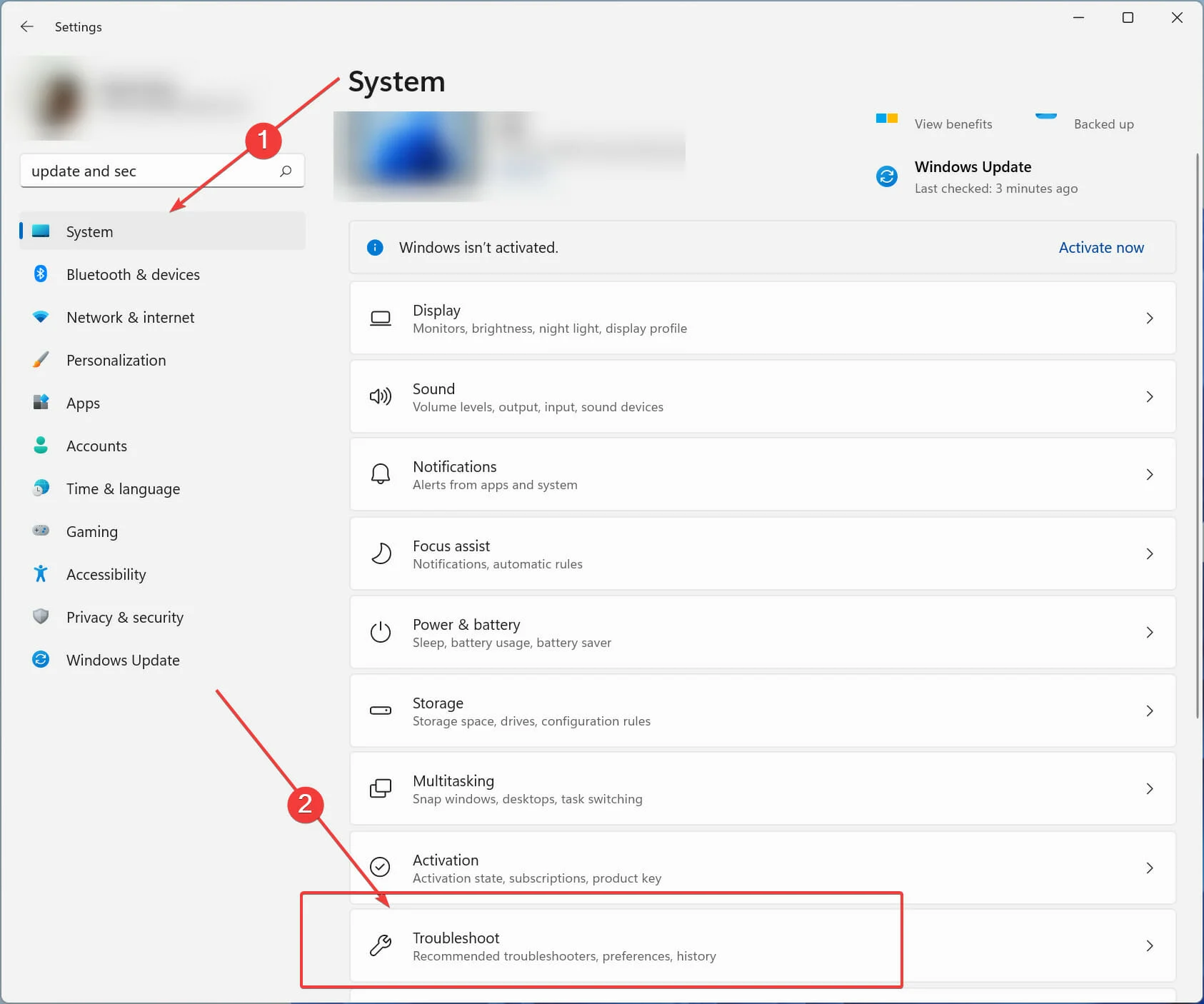1204x1004 pixels.
Task: Click the Activation checkmark icon
Action: coord(381,867)
